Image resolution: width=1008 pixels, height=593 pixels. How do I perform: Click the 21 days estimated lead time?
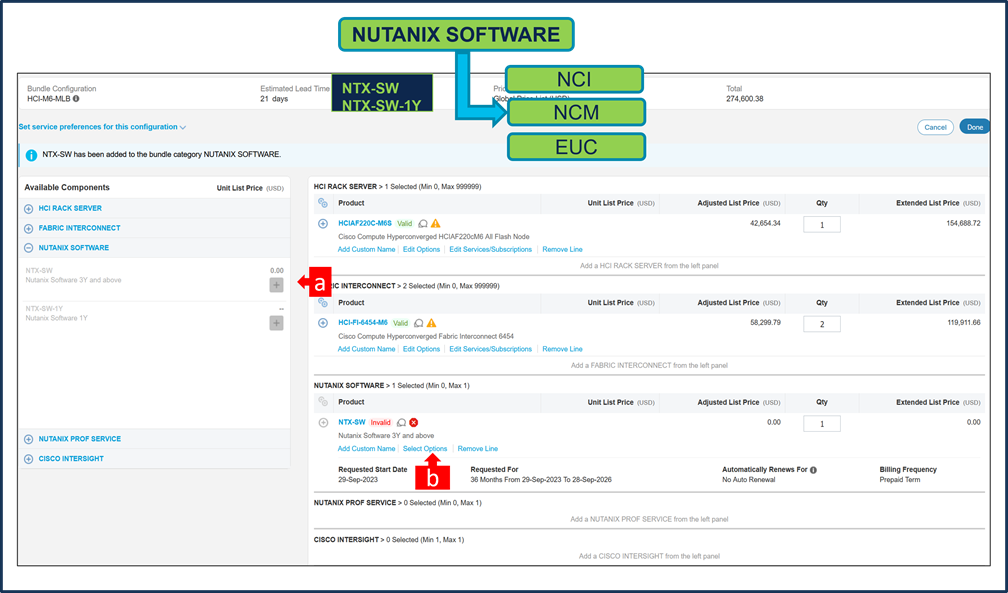pos(274,99)
